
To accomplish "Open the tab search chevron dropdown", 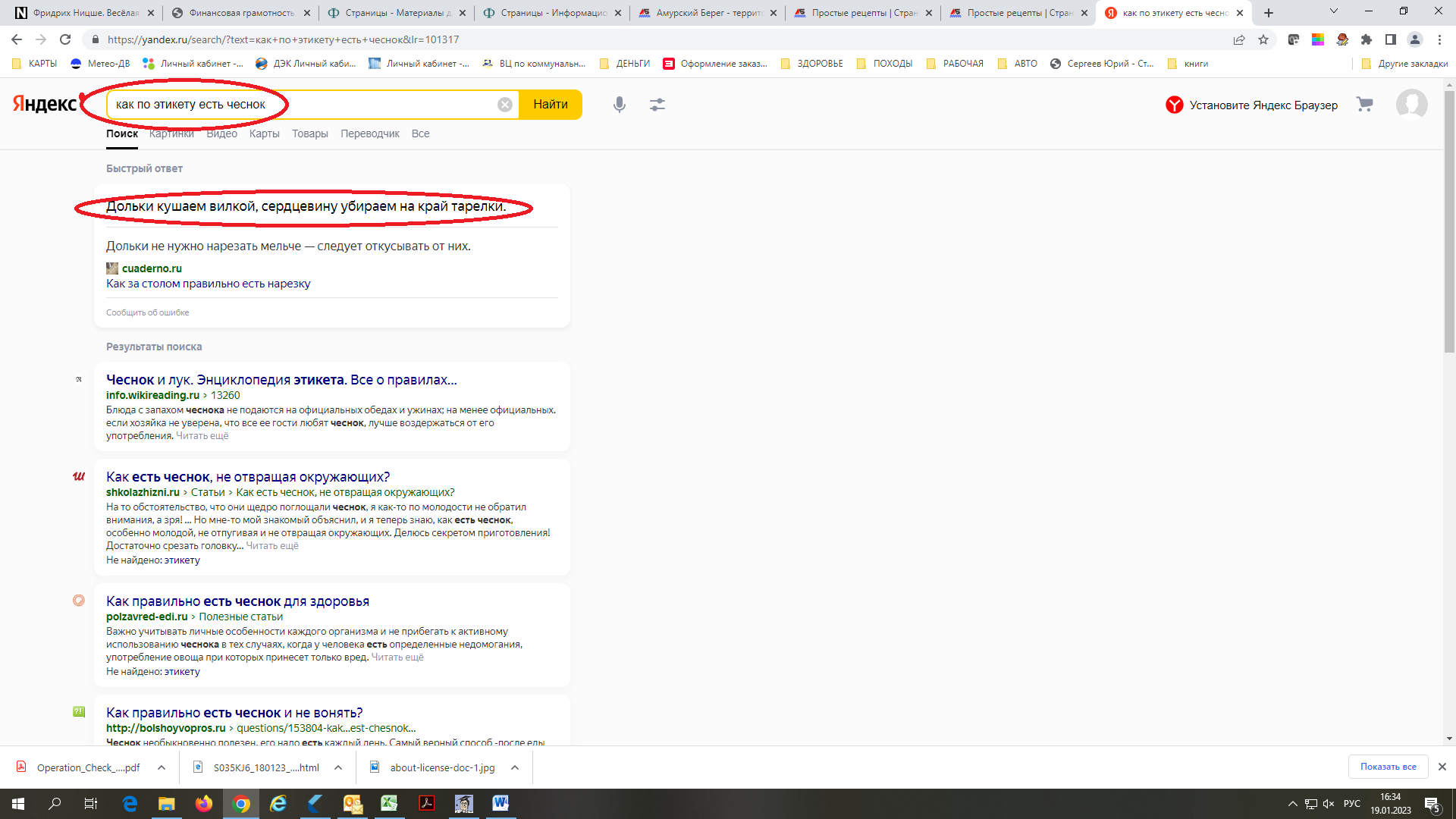I will click(1333, 11).
